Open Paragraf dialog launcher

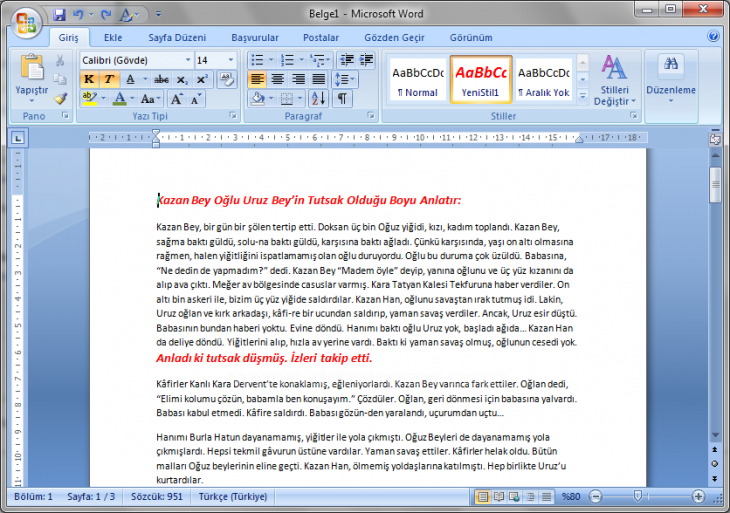pyautogui.click(x=371, y=115)
